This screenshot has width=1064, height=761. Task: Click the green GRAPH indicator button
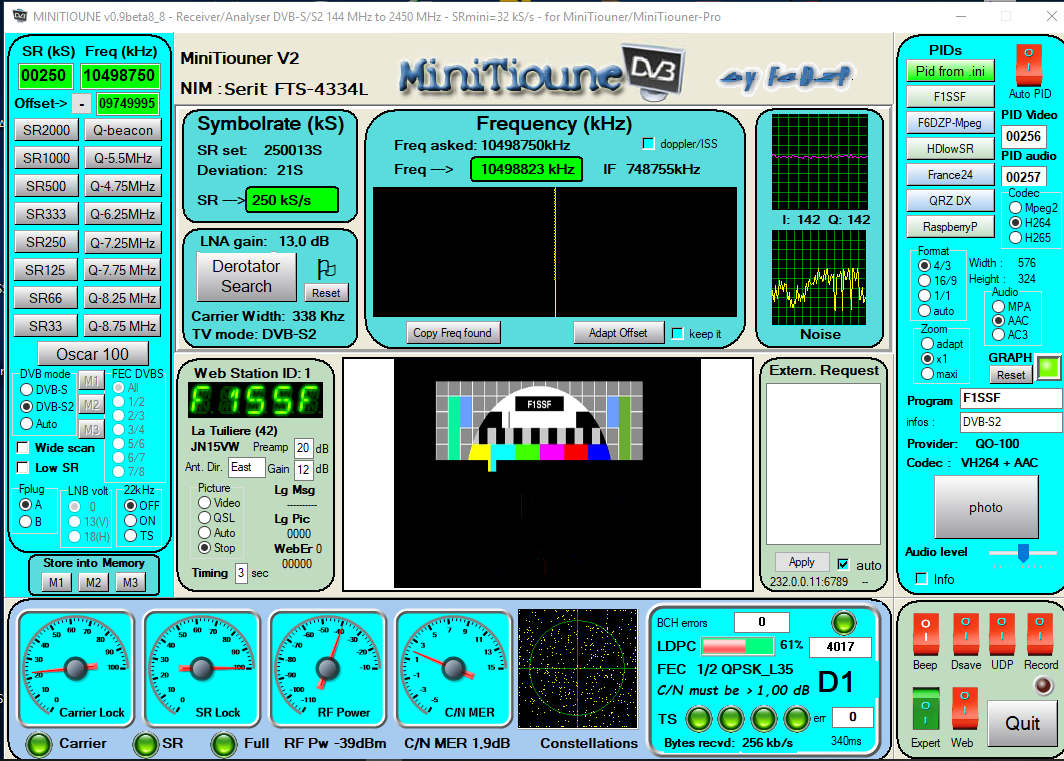pyautogui.click(x=1047, y=368)
